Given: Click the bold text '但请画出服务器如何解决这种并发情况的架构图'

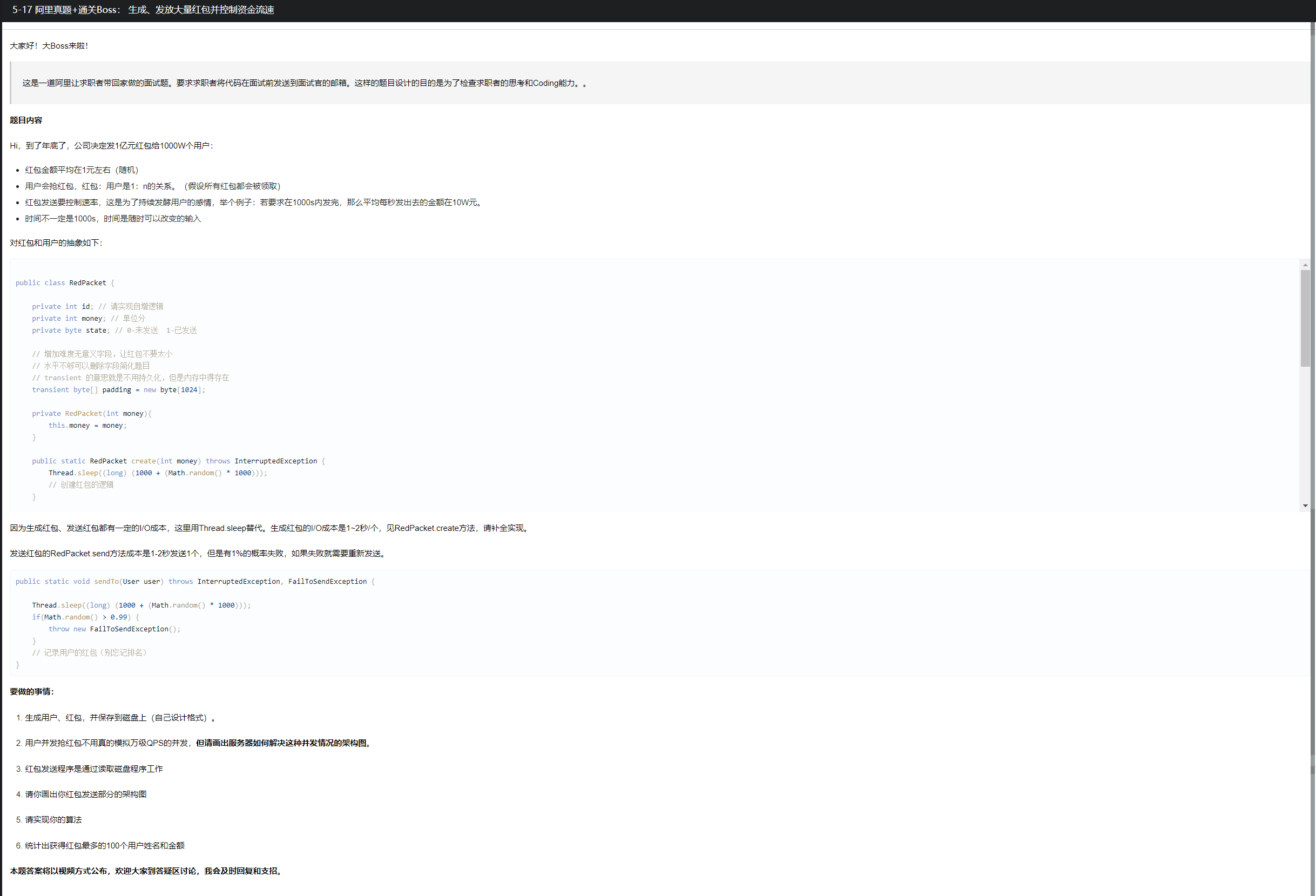Looking at the screenshot, I should pos(284,743).
